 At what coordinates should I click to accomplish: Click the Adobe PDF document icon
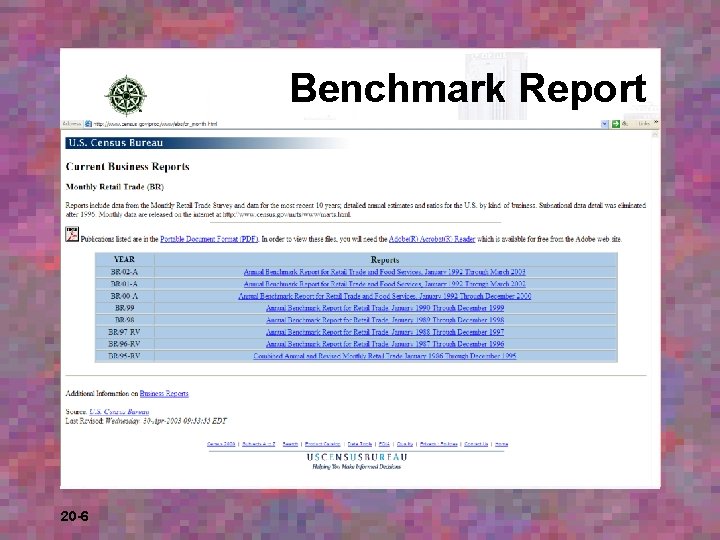point(72,234)
